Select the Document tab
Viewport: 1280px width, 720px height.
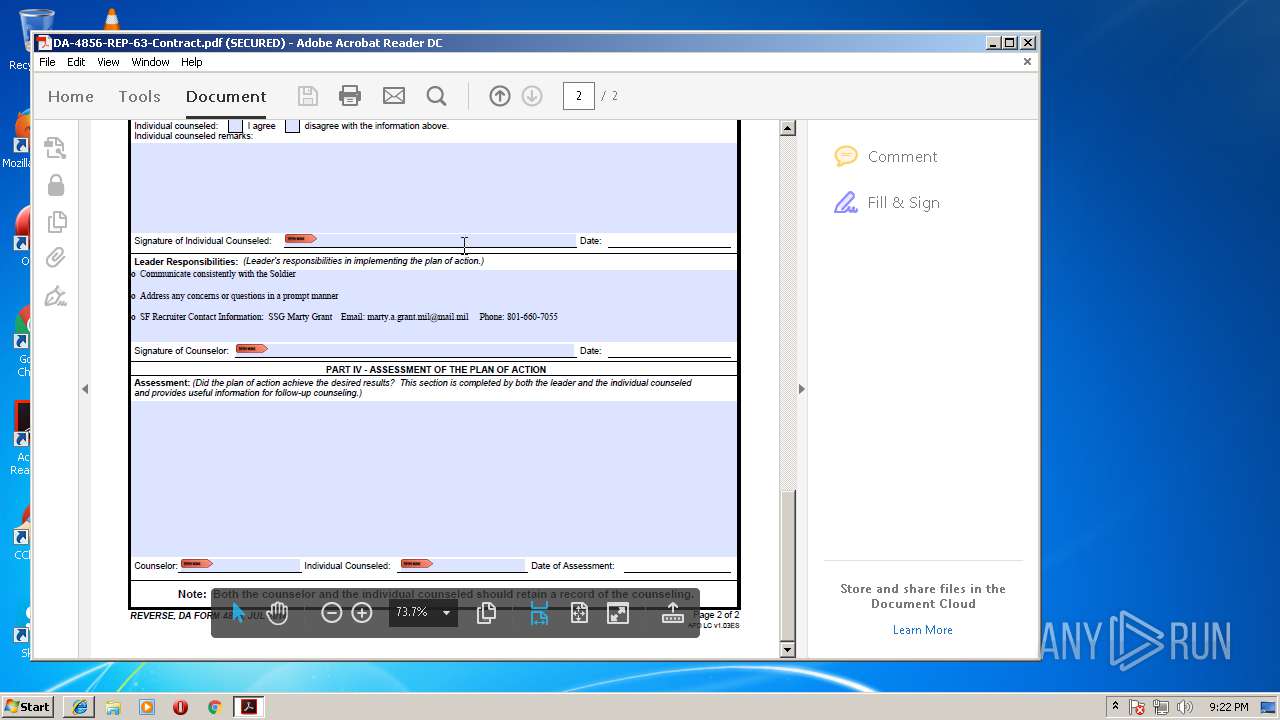tap(226, 96)
